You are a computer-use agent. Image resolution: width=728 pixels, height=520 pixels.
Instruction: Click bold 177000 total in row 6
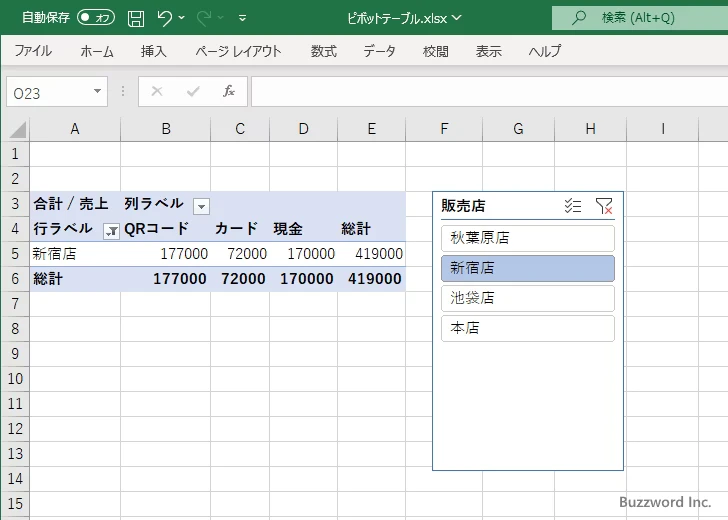click(166, 279)
